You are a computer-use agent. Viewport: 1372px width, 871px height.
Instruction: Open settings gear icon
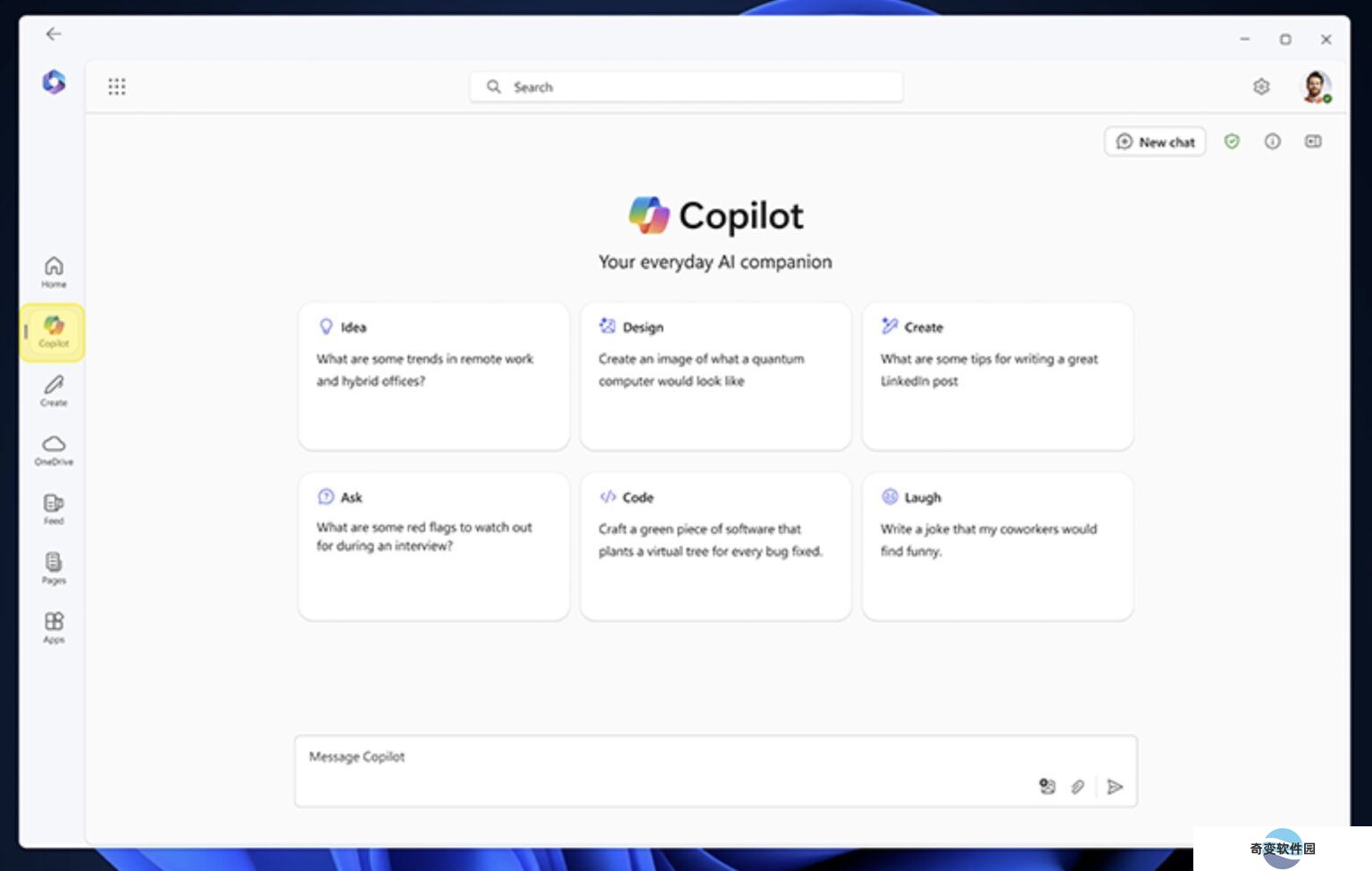1261,87
